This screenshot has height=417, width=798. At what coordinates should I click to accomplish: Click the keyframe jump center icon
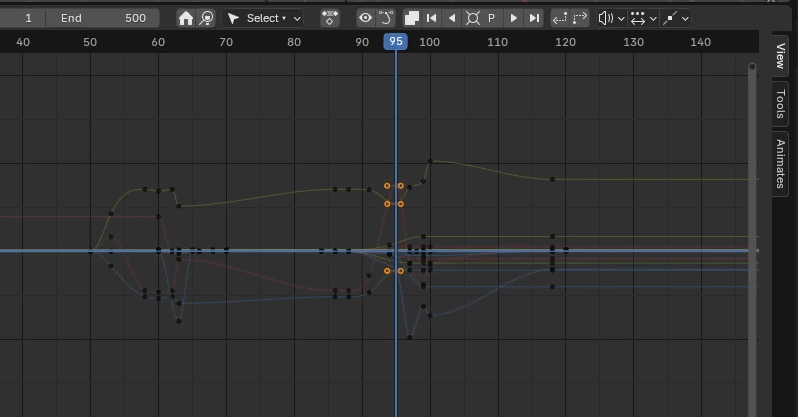472,18
